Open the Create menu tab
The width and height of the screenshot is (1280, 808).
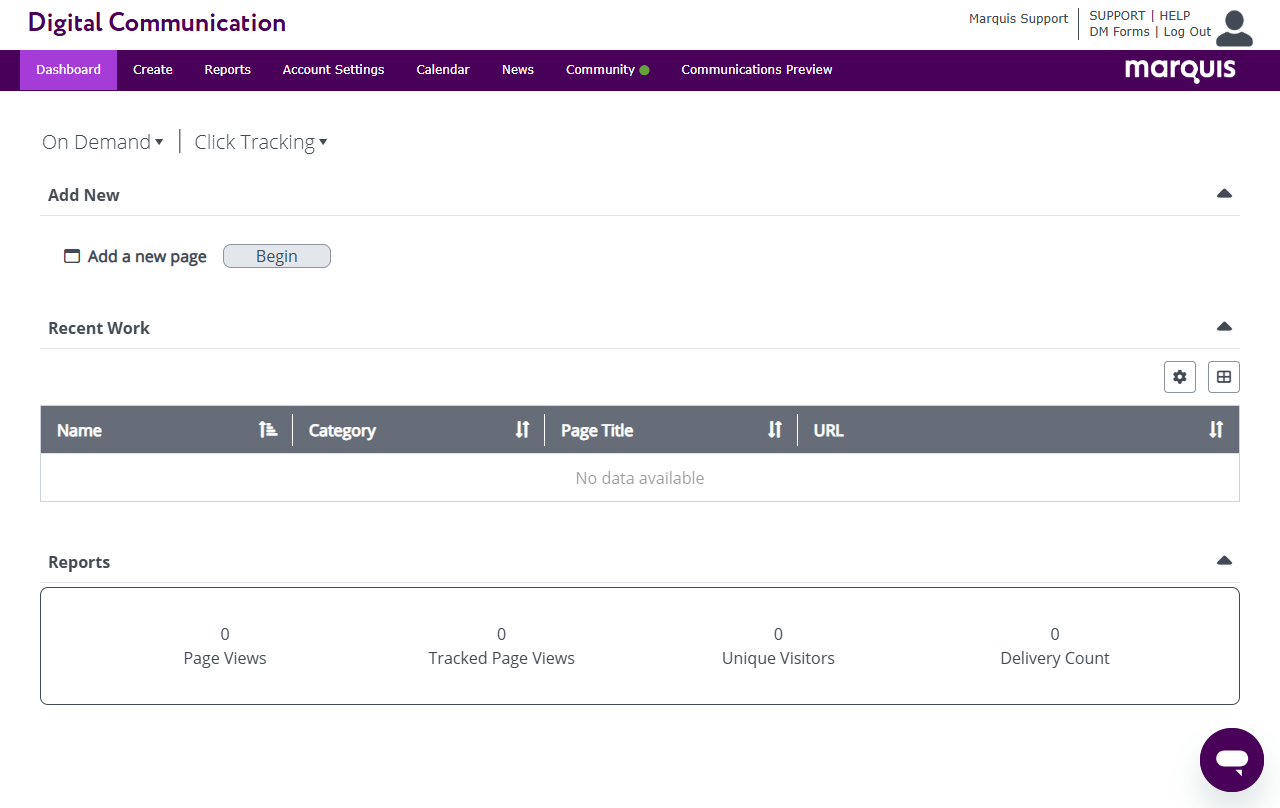point(153,70)
